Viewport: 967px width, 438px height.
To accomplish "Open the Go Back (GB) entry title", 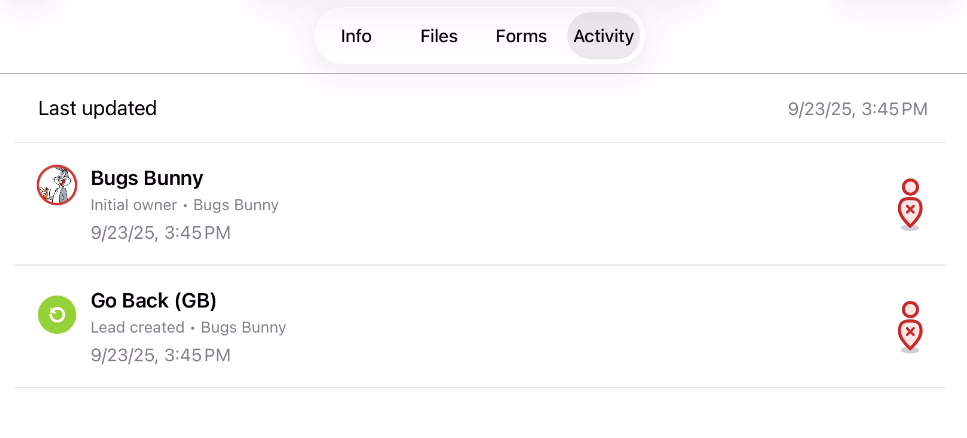I will pyautogui.click(x=154, y=300).
